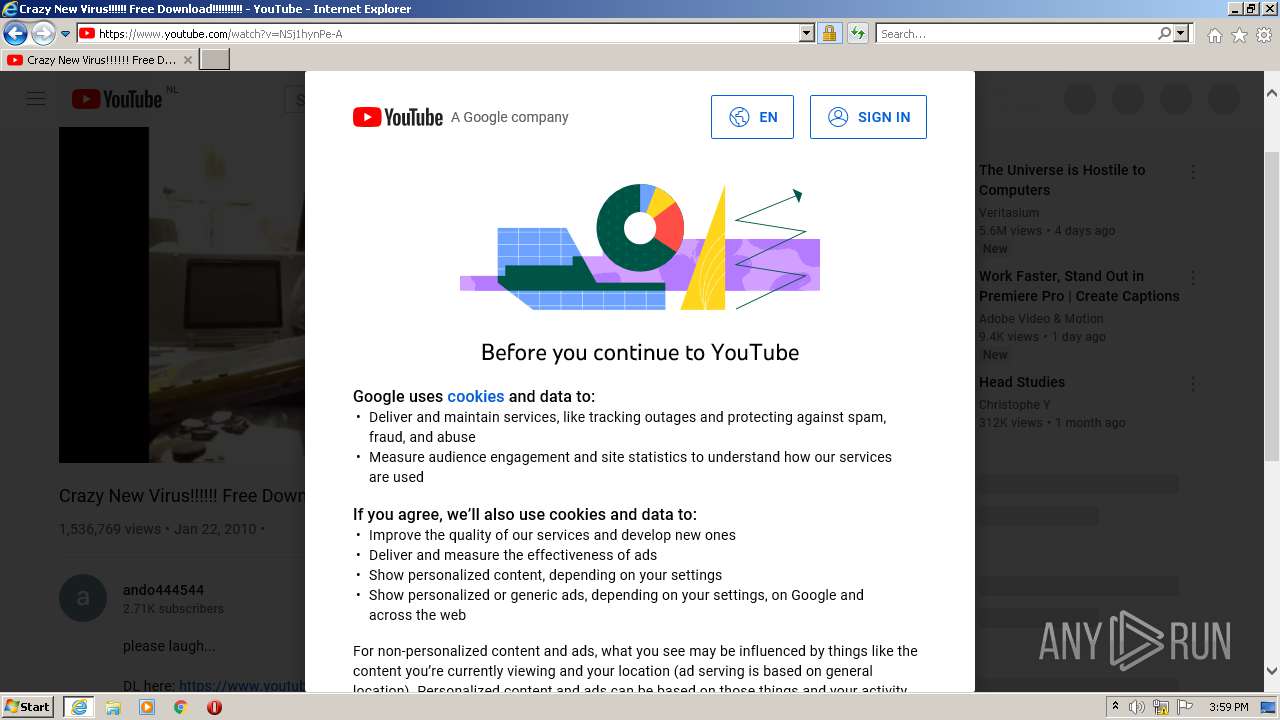The width and height of the screenshot is (1280, 720).
Task: Click The Universe is Hostile to Computers video
Action: coord(1062,180)
